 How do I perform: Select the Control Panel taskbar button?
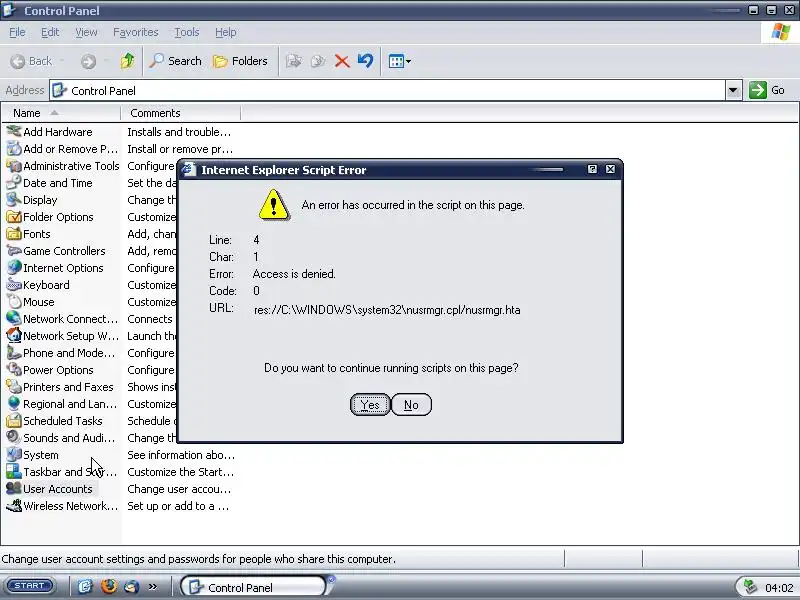click(254, 587)
